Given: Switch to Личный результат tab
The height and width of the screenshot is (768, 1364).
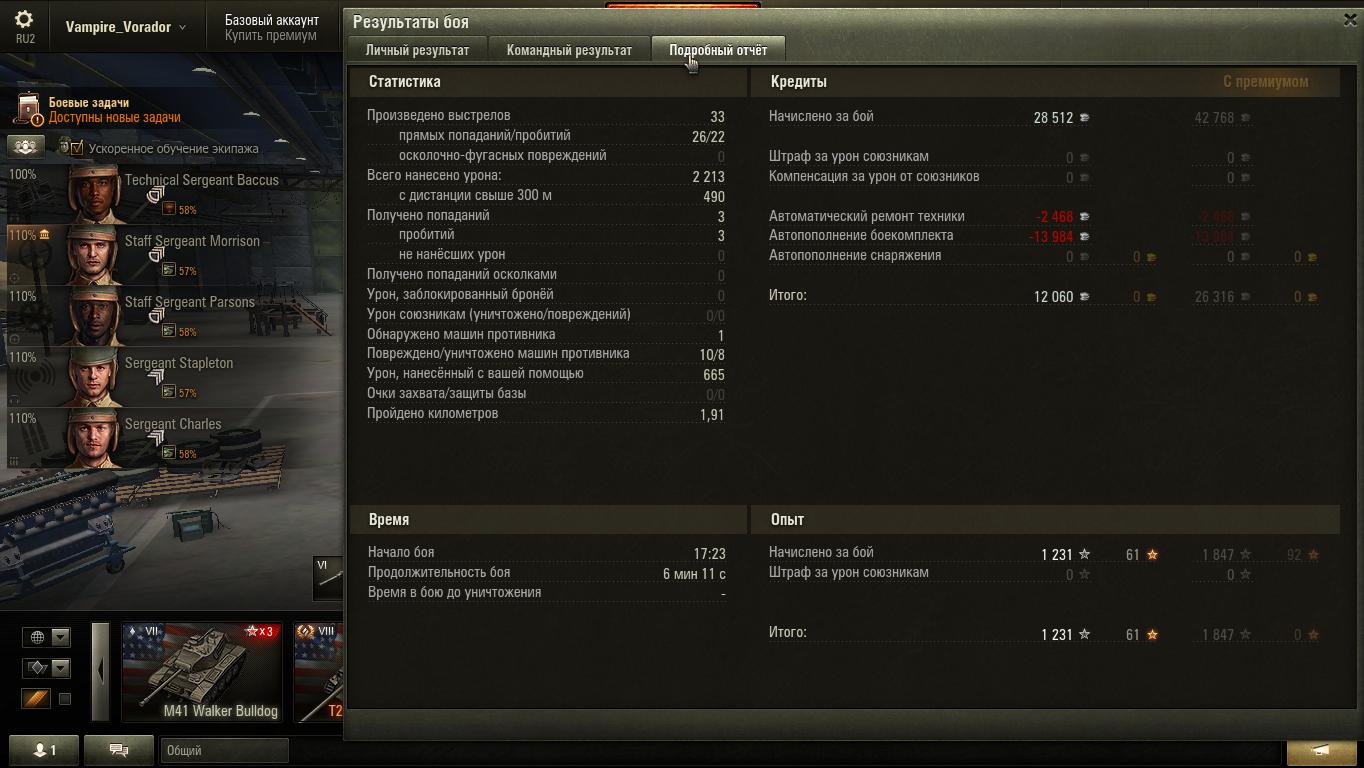Looking at the screenshot, I should (417, 49).
